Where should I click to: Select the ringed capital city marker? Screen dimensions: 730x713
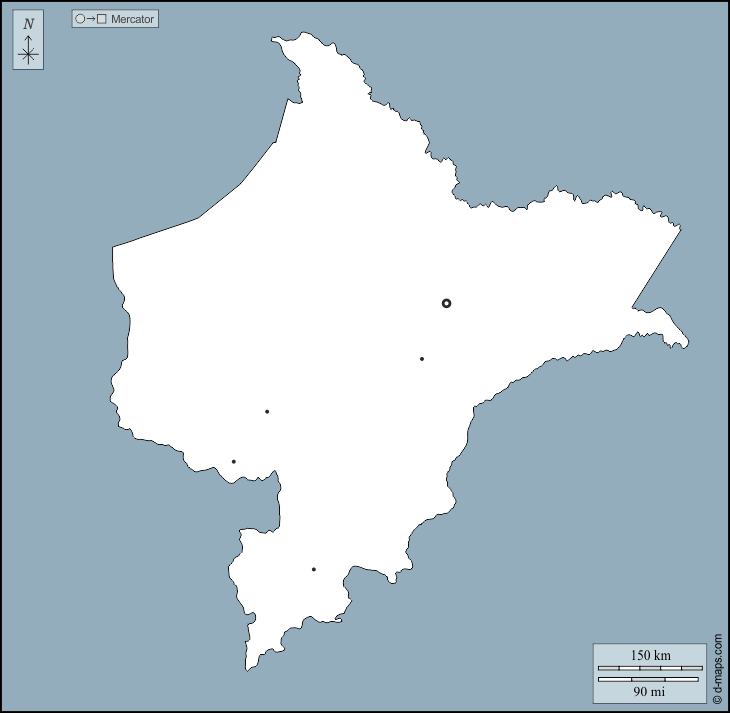coord(446,303)
